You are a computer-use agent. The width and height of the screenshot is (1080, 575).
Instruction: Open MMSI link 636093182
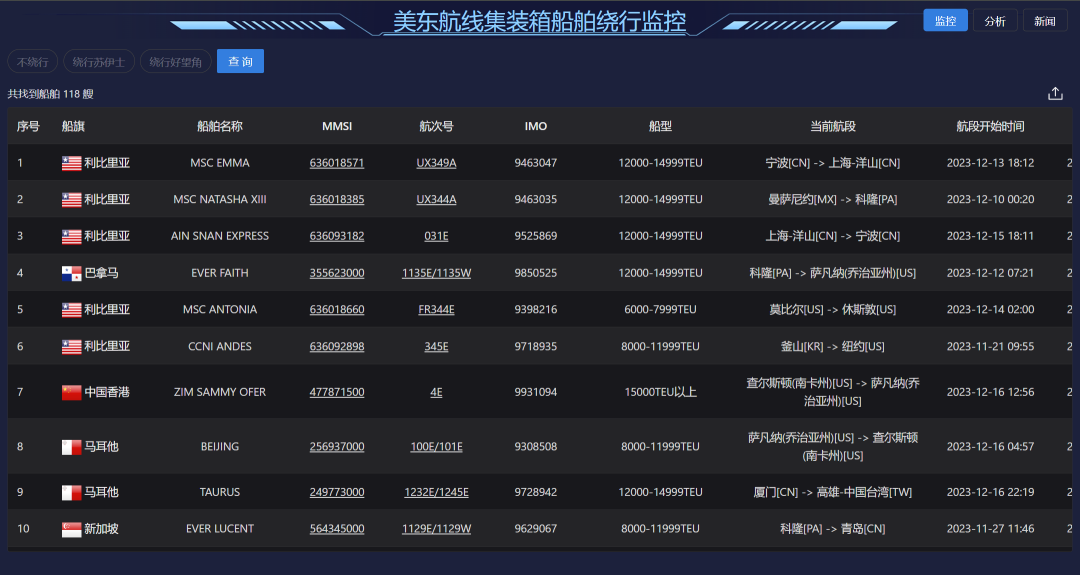(337, 236)
